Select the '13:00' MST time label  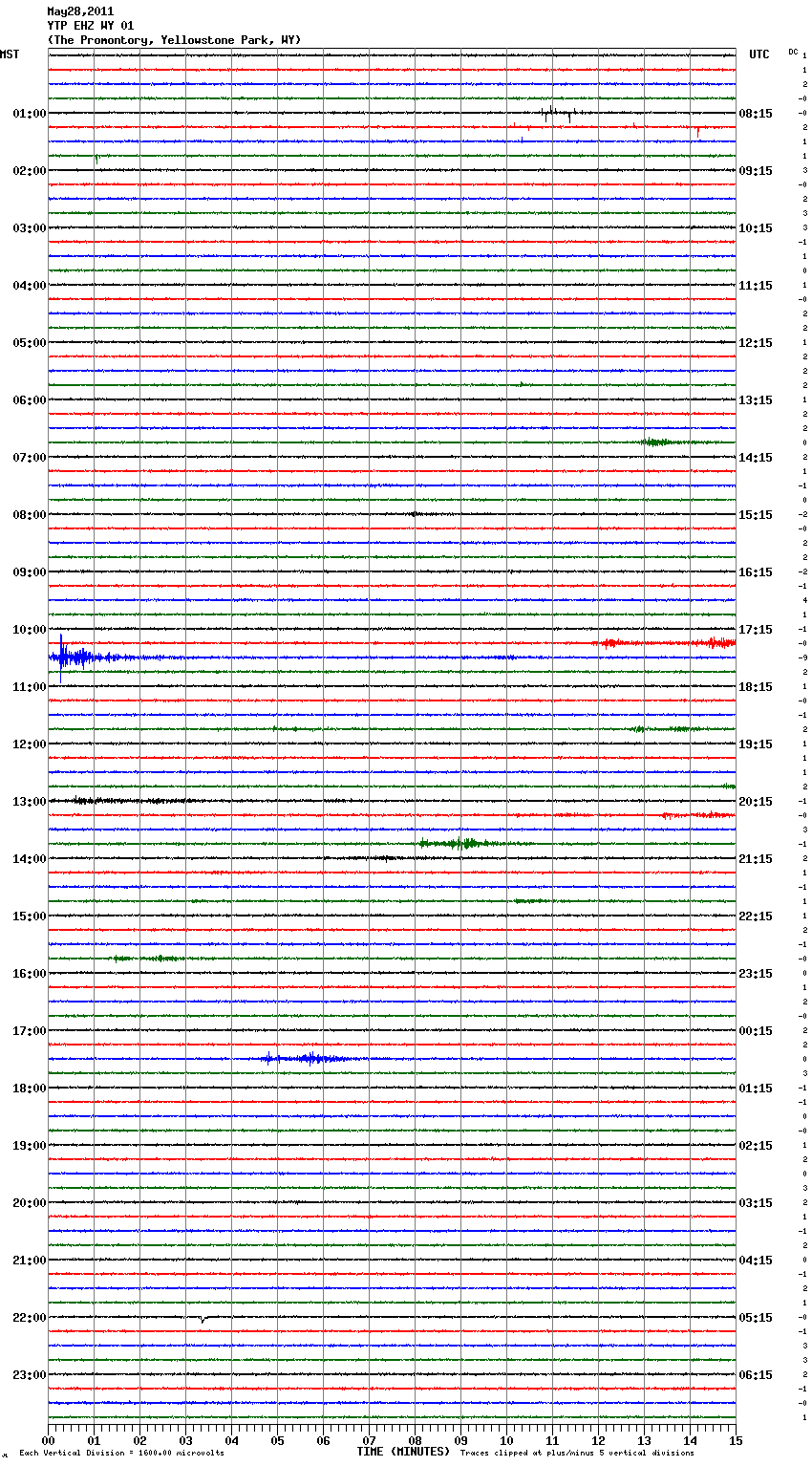click(30, 802)
